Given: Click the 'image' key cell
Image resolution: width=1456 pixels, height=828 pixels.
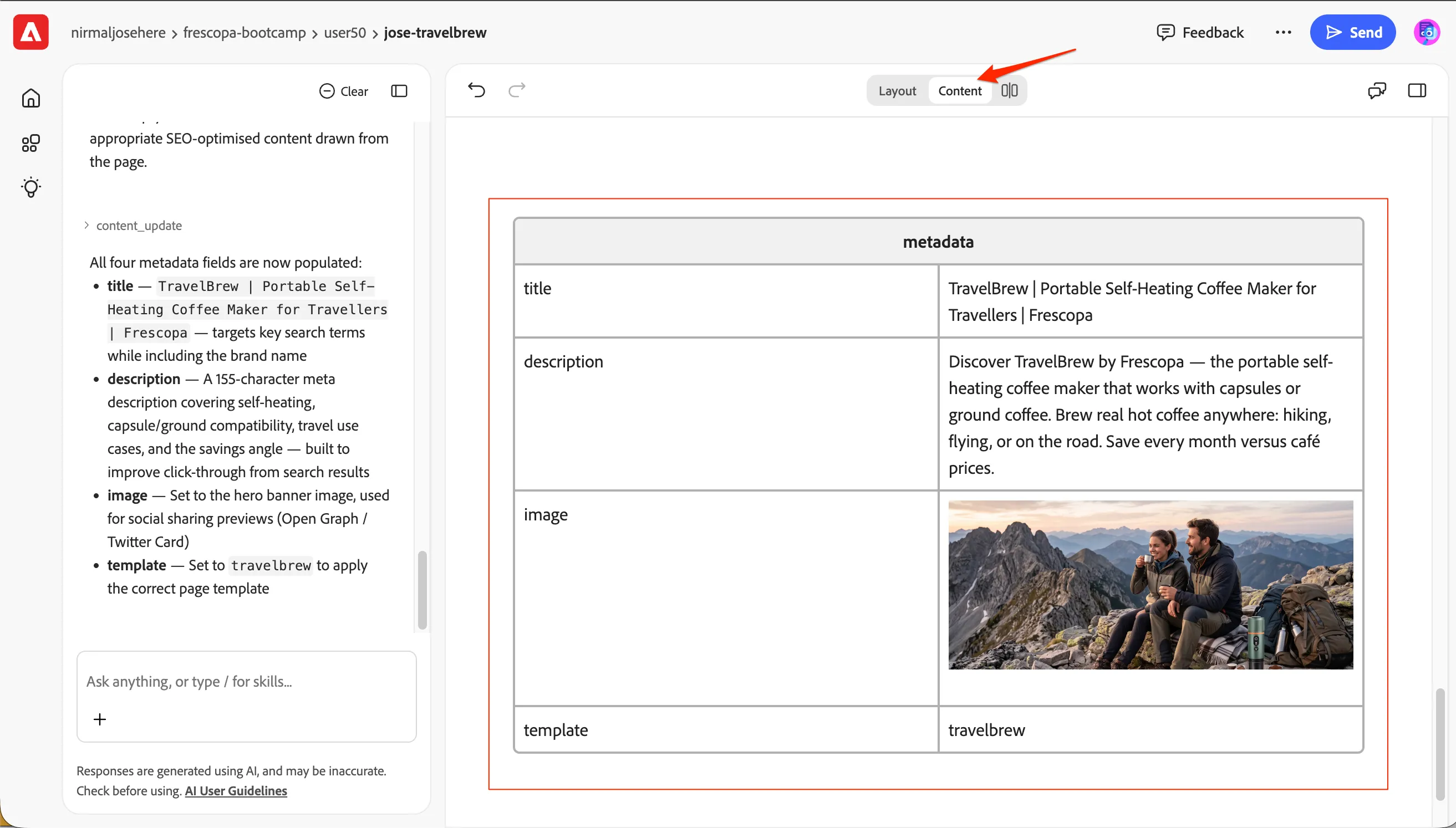Looking at the screenshot, I should [x=726, y=598].
